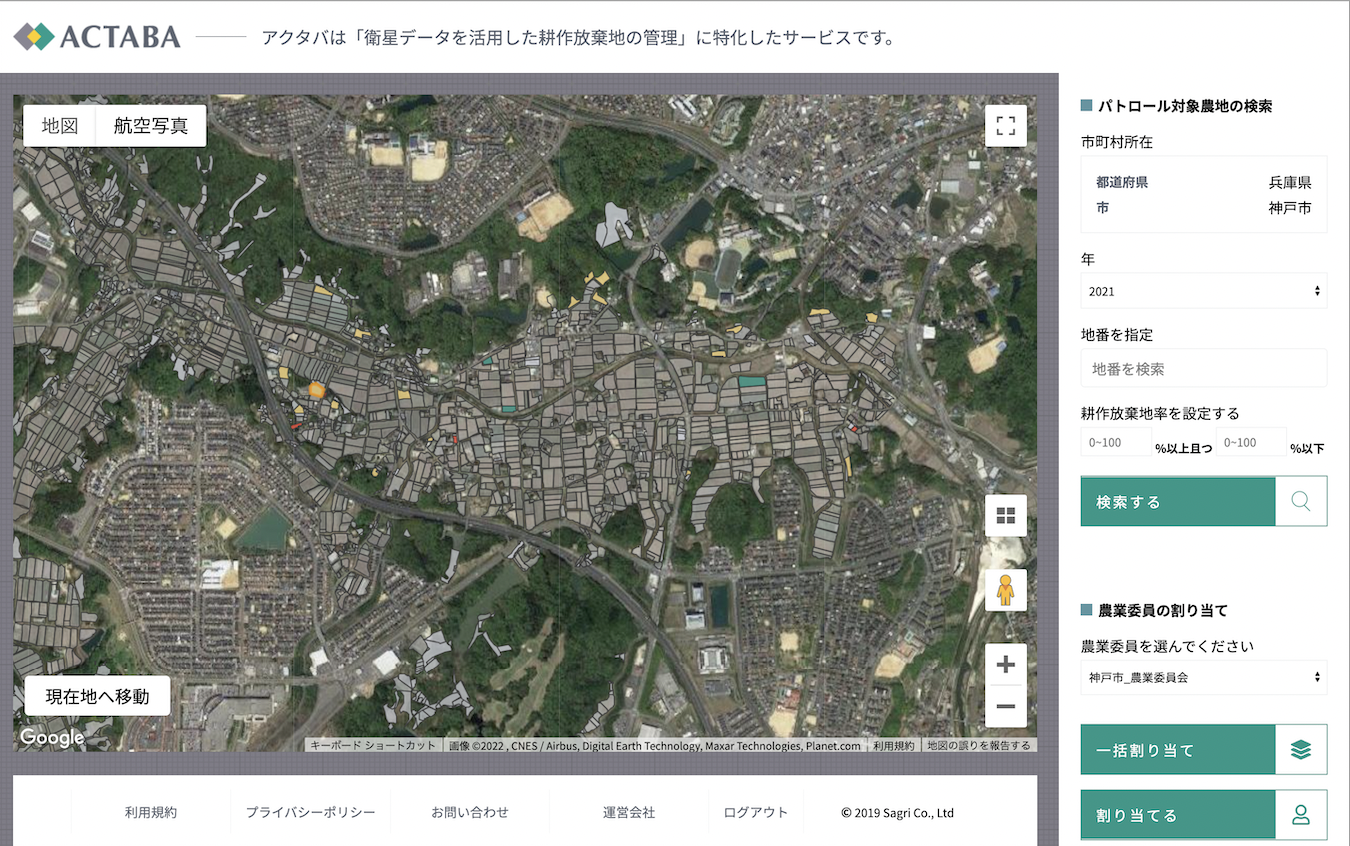This screenshot has height=846, width=1350.
Task: Click the magnifier search icon
Action: click(1301, 501)
